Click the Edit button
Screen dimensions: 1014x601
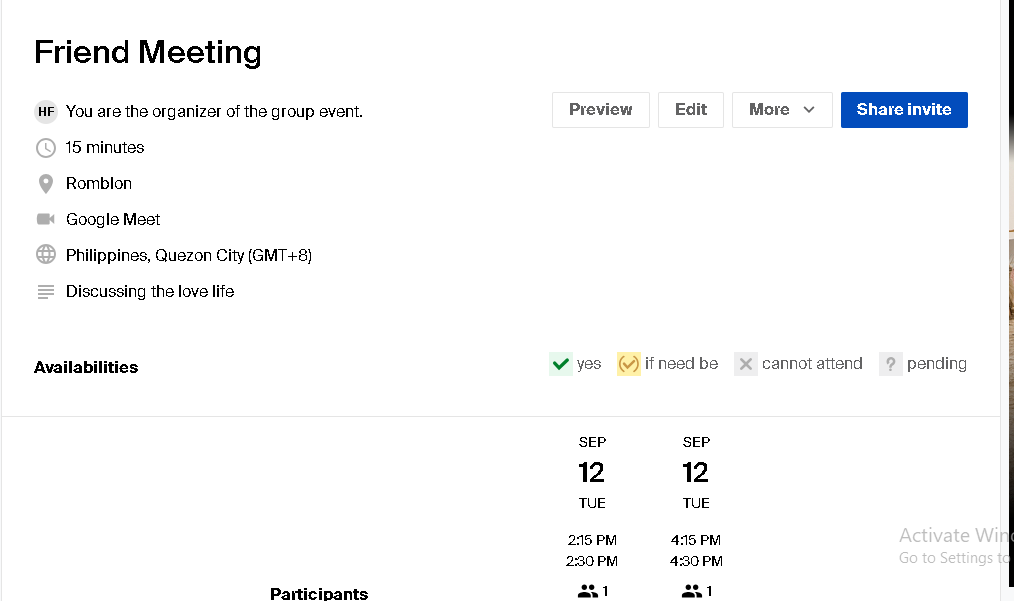[690, 110]
